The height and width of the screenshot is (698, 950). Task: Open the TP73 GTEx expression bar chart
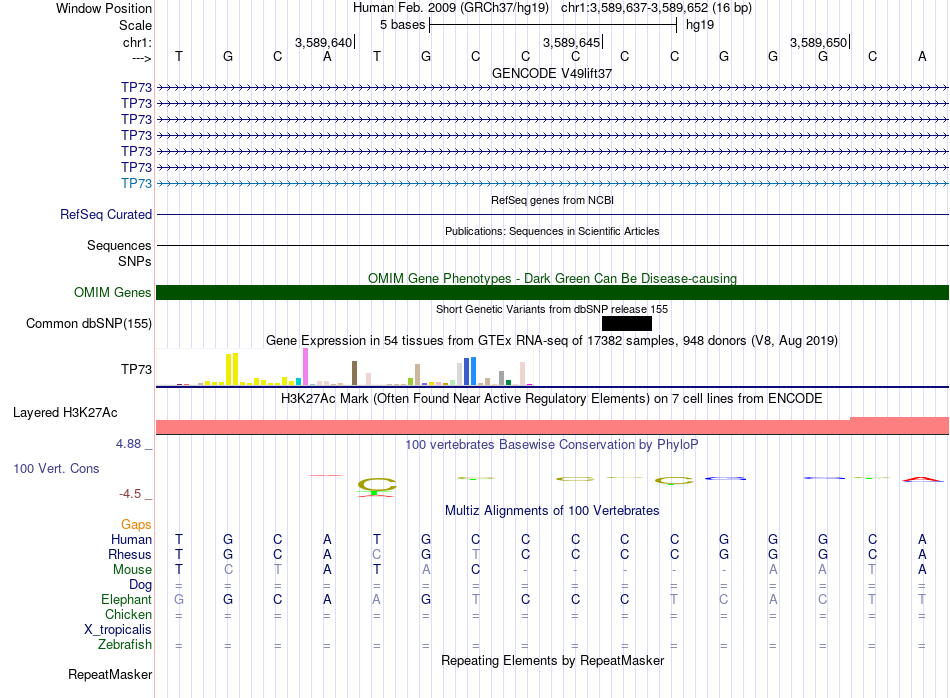tap(344, 367)
